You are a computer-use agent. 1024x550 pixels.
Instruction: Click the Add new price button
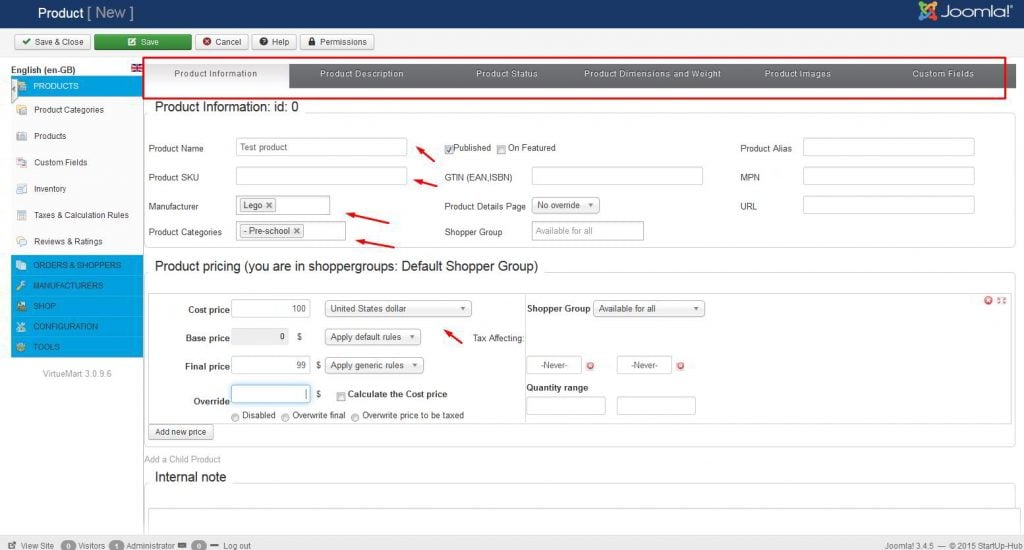pos(181,432)
